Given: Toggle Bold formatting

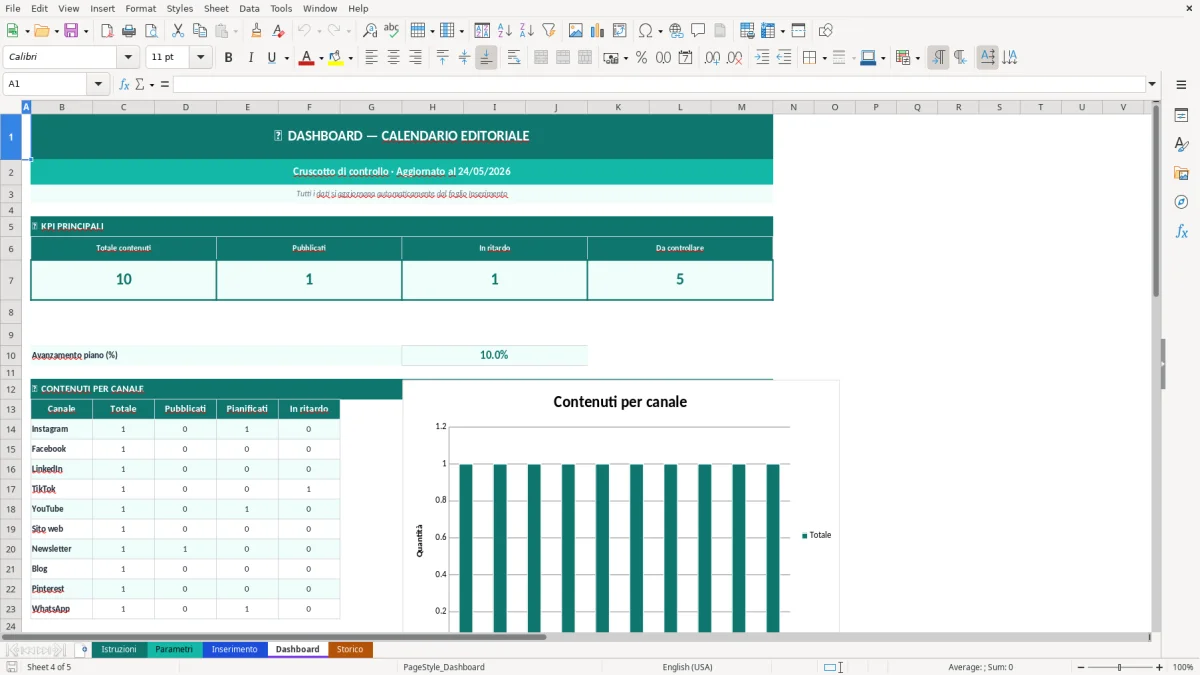Looking at the screenshot, I should 228,58.
